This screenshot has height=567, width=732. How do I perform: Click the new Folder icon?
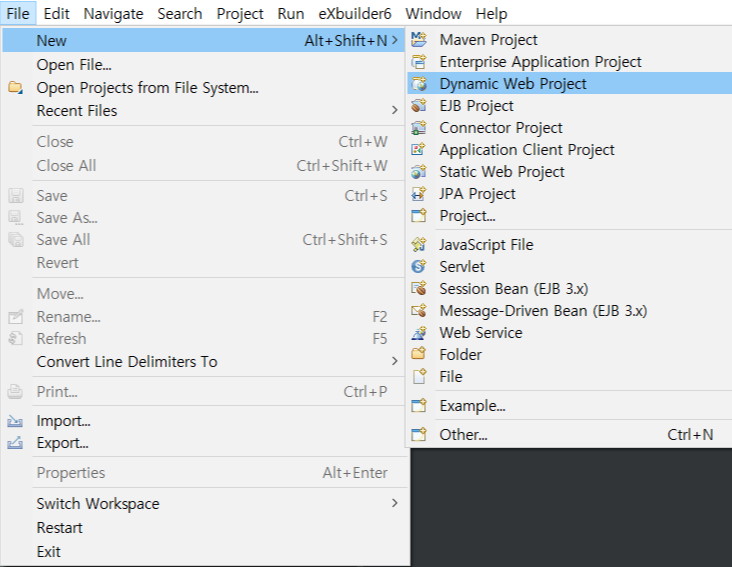419,354
